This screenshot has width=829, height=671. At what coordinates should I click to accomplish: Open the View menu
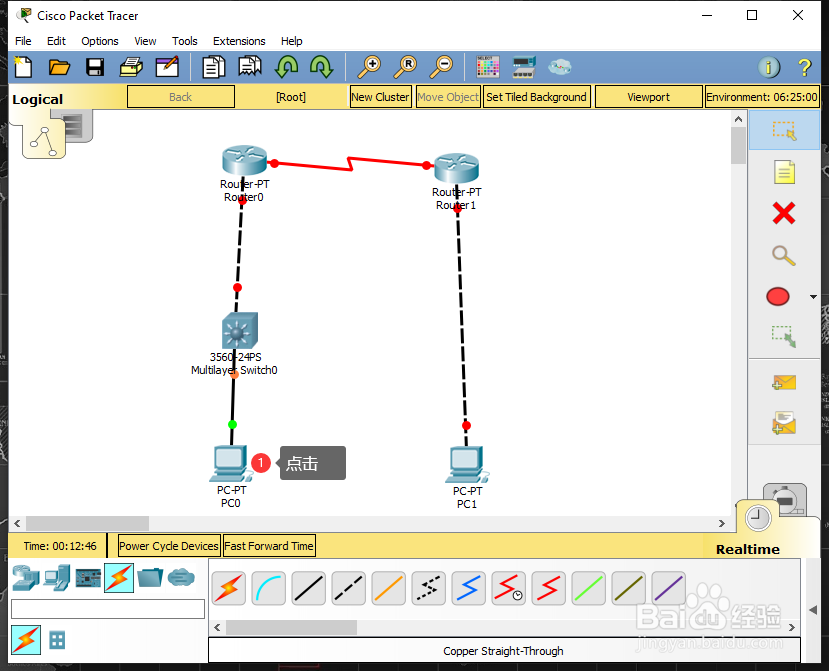(x=145, y=41)
